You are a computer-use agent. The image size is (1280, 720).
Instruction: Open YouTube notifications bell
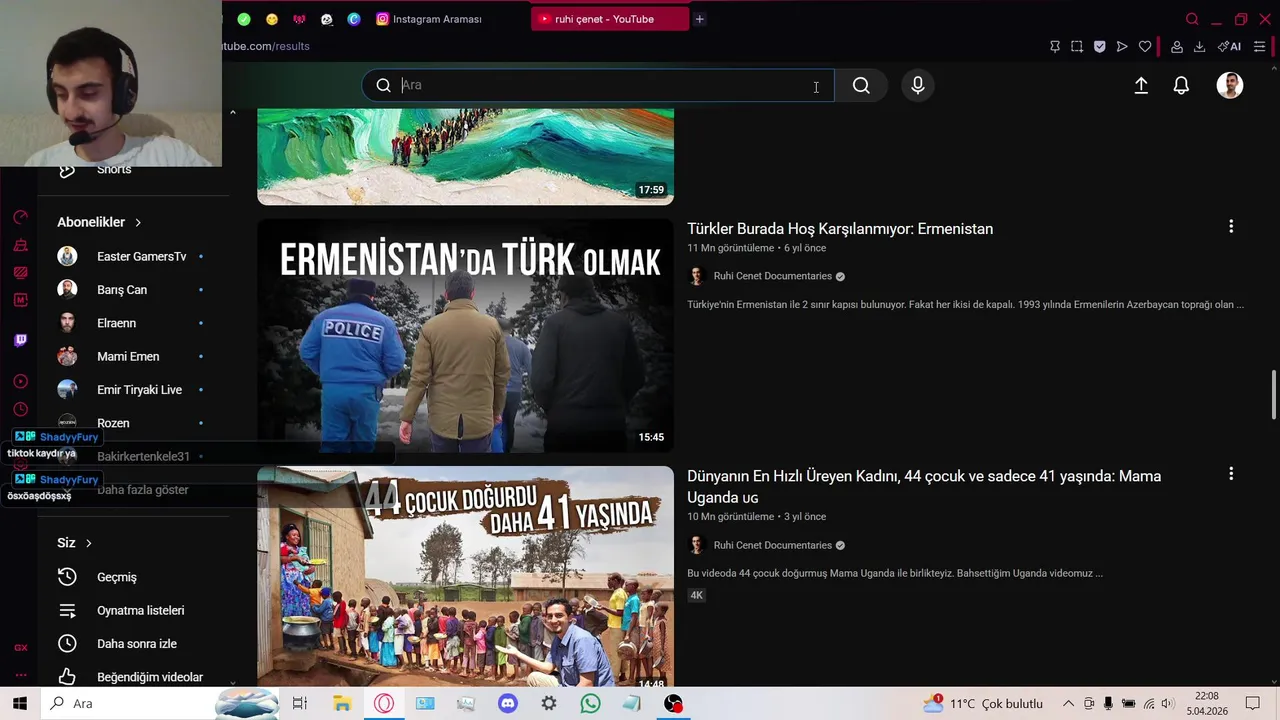click(x=1181, y=85)
